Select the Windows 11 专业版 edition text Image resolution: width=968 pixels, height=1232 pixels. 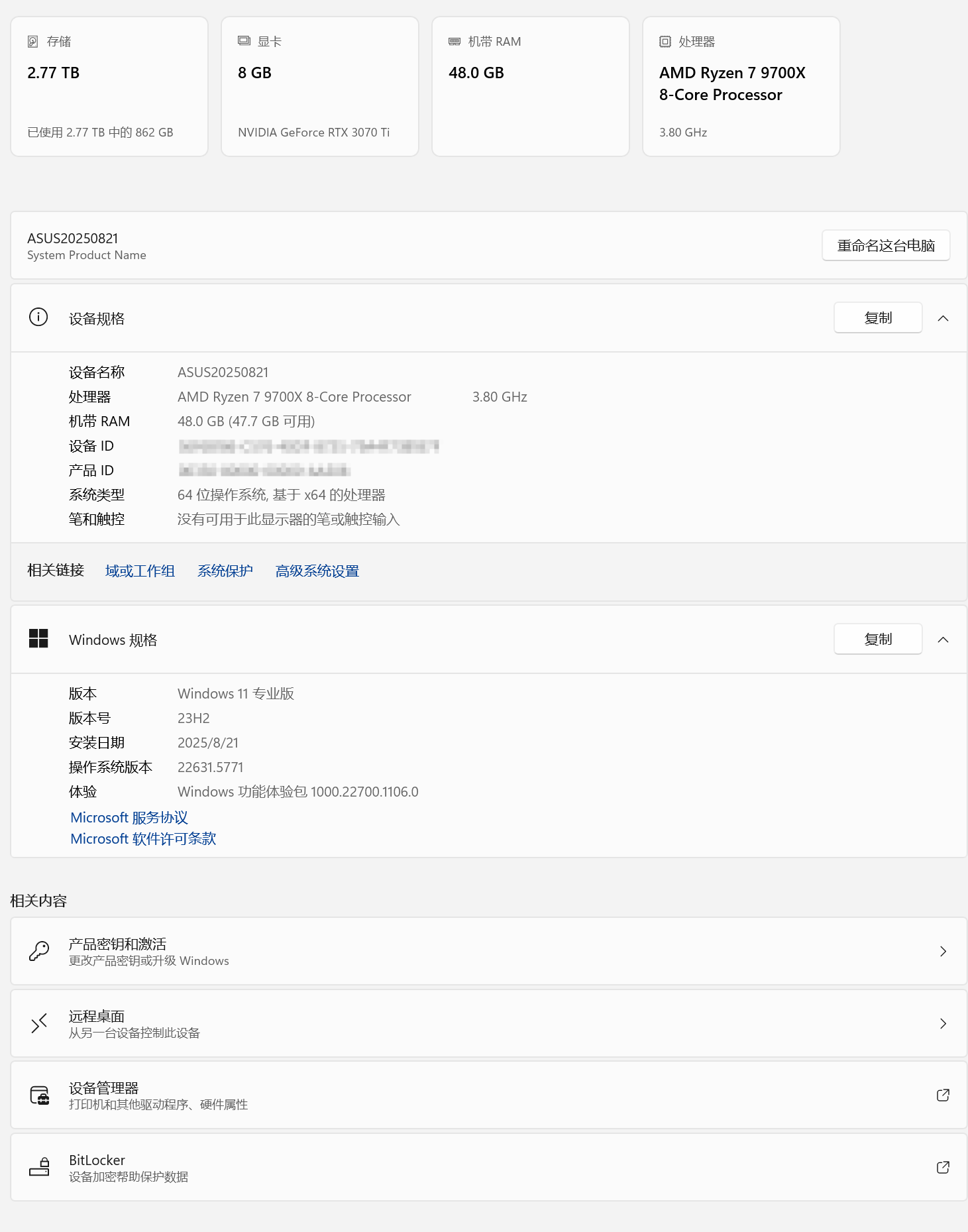coord(236,694)
